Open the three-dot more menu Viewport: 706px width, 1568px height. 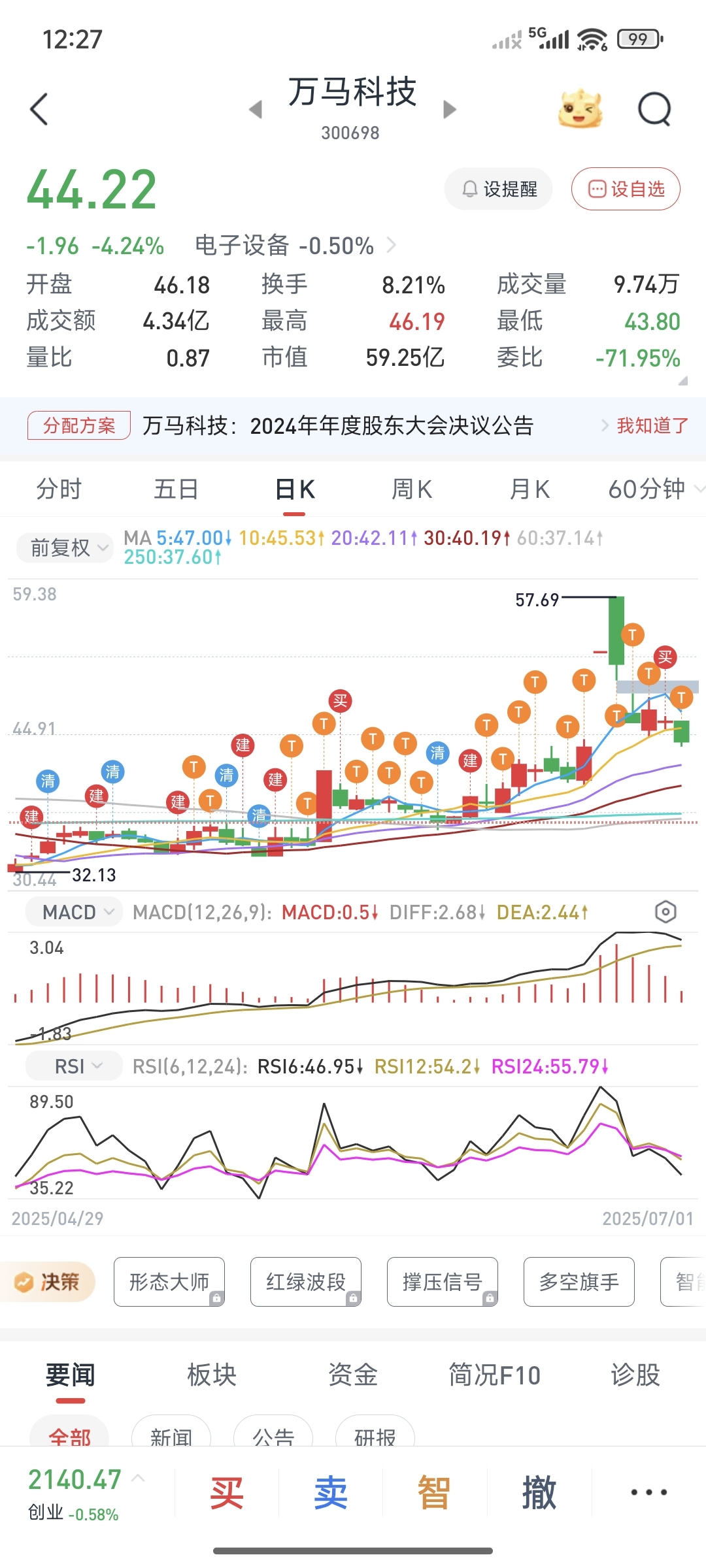(648, 1492)
